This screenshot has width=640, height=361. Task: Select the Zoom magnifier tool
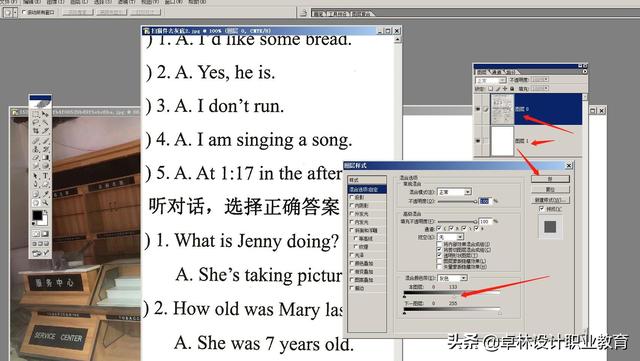(x=45, y=202)
